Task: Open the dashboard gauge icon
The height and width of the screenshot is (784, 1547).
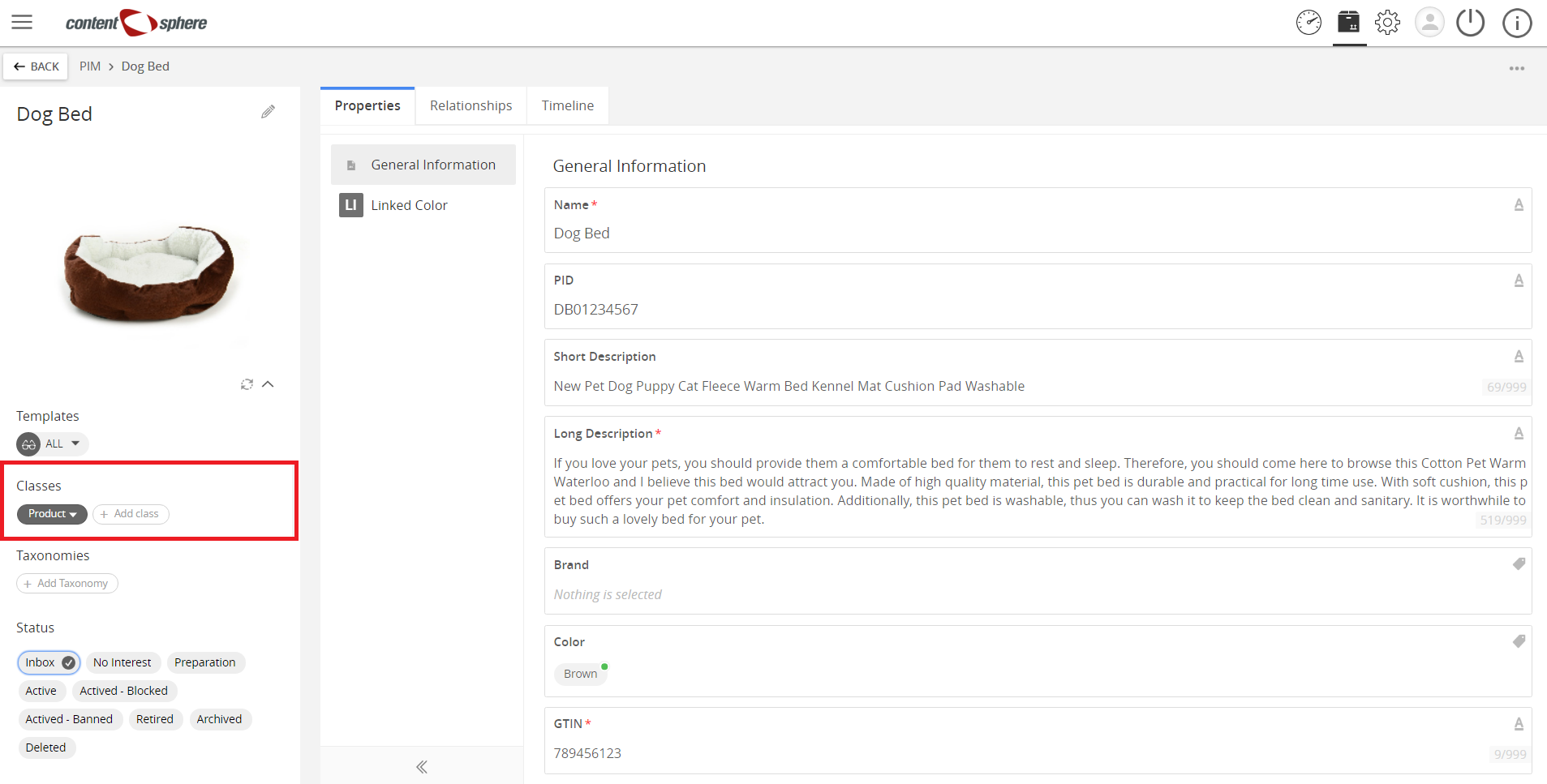Action: [x=1309, y=23]
